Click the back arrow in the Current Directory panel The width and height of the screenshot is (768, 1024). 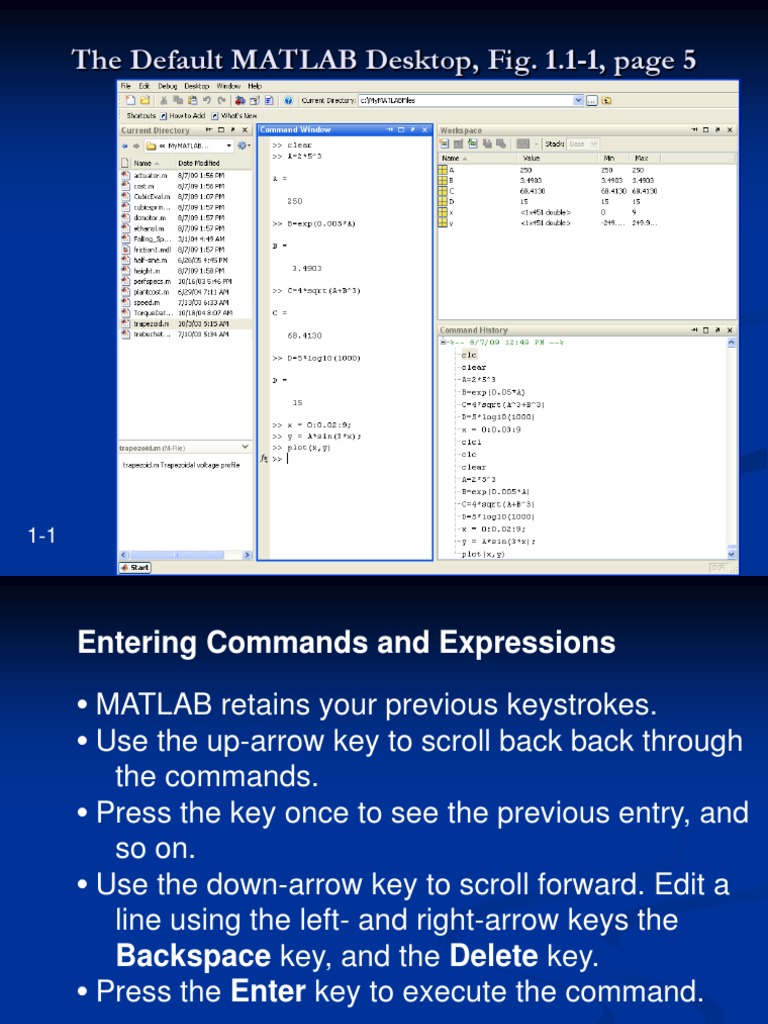(125, 146)
